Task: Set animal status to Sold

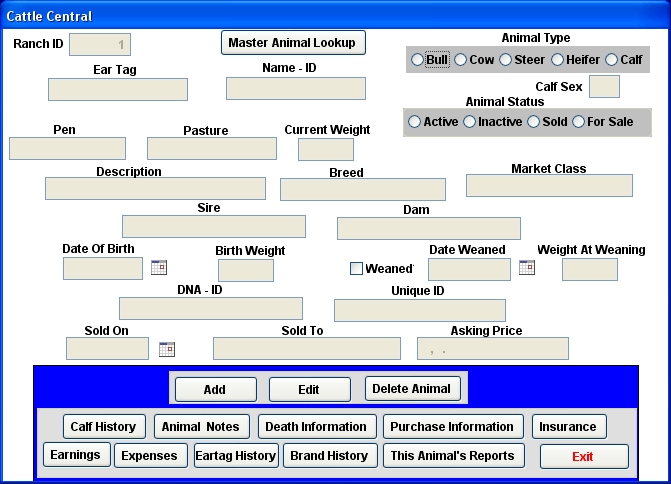Action: click(x=534, y=122)
